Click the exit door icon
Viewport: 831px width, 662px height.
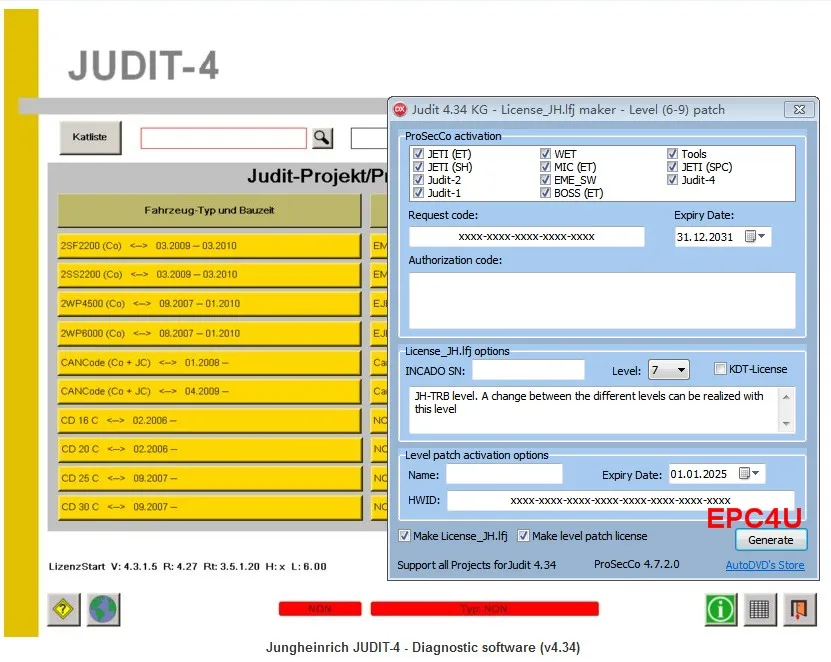pos(799,610)
